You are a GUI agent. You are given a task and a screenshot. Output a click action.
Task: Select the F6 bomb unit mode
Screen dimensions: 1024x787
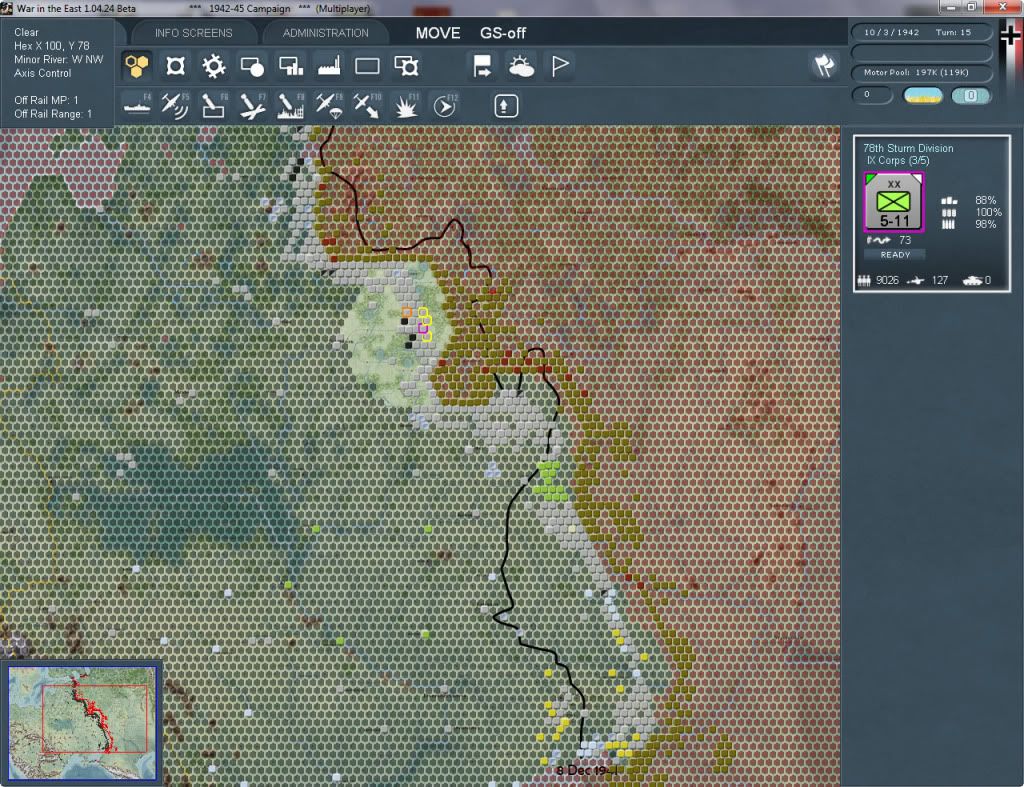click(x=214, y=106)
